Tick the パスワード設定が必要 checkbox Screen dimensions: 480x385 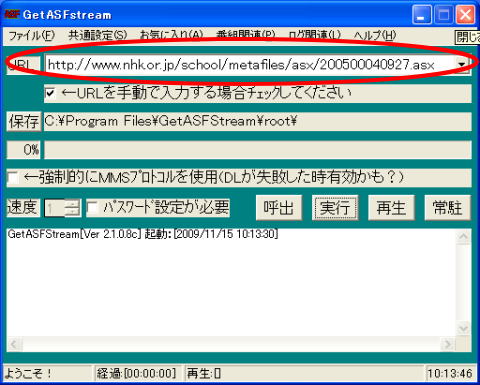pyautogui.click(x=92, y=208)
